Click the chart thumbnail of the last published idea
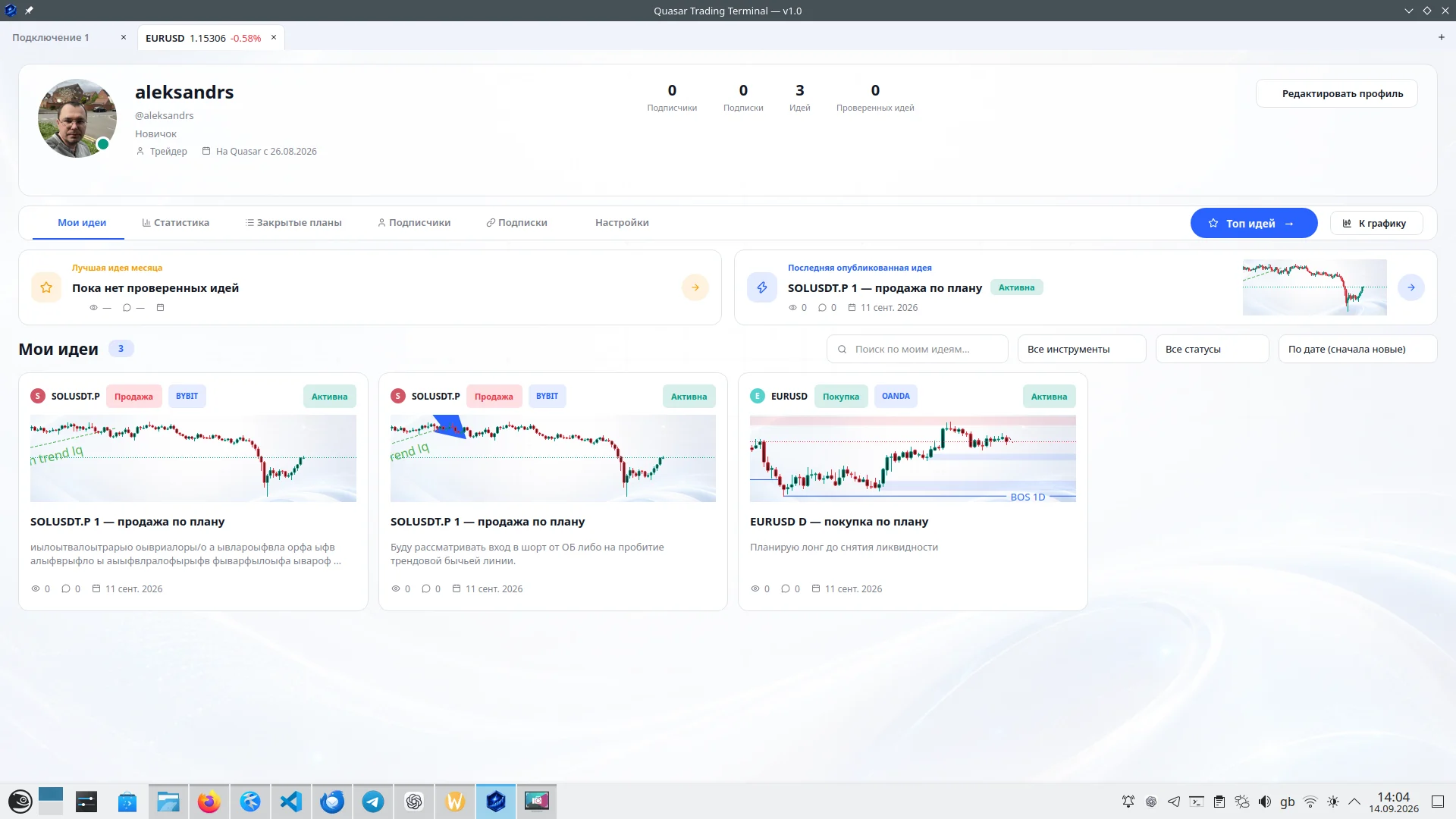The width and height of the screenshot is (1456, 819). tap(1314, 287)
